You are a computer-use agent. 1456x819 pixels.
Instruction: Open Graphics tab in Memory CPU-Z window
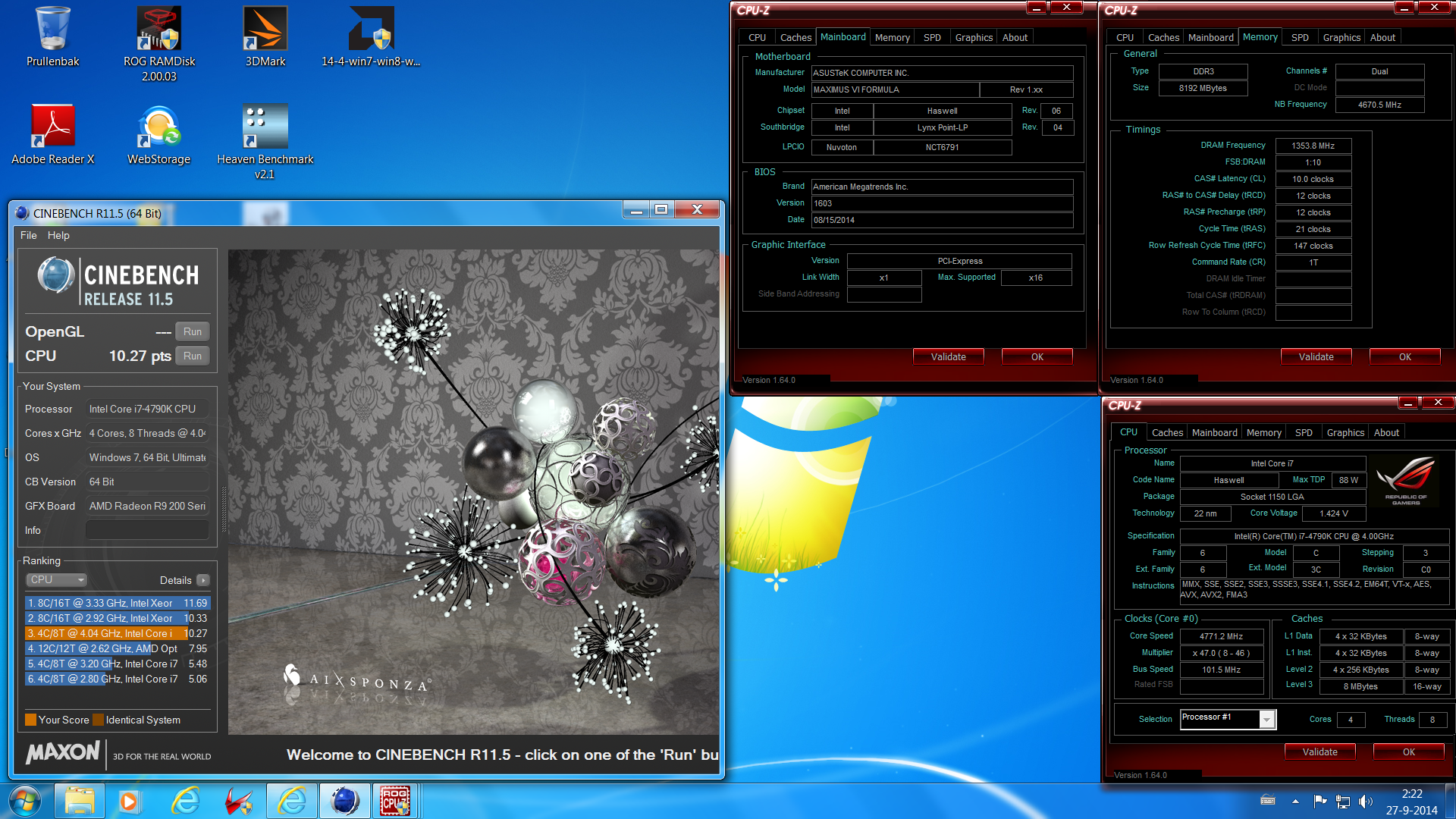[1341, 37]
